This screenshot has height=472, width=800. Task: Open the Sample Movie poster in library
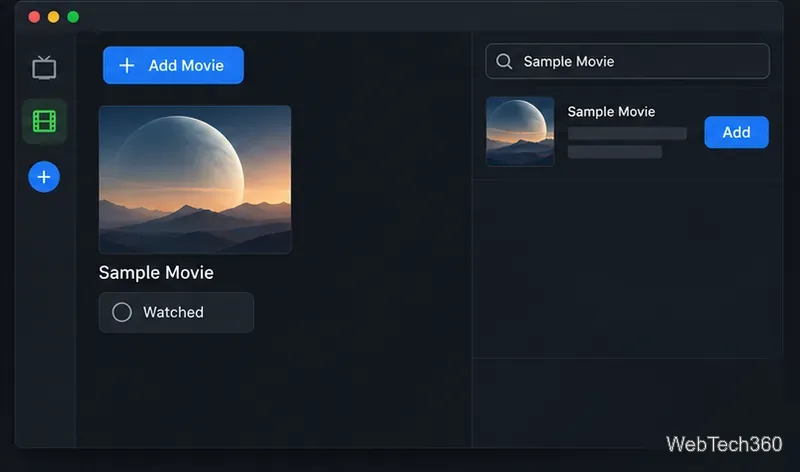pyautogui.click(x=195, y=179)
